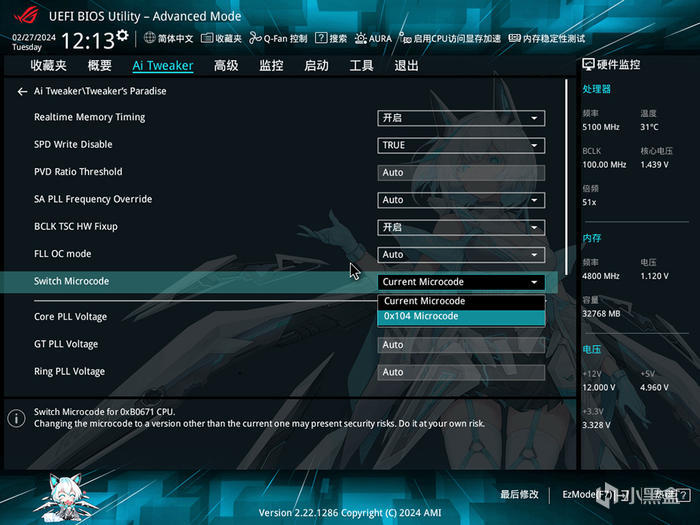Click the info icon in help panel
This screenshot has height=525, width=700.
tap(17, 418)
